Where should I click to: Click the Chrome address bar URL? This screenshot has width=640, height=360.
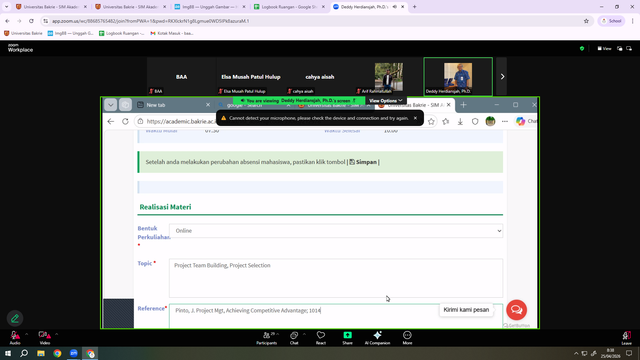[x=150, y=21]
